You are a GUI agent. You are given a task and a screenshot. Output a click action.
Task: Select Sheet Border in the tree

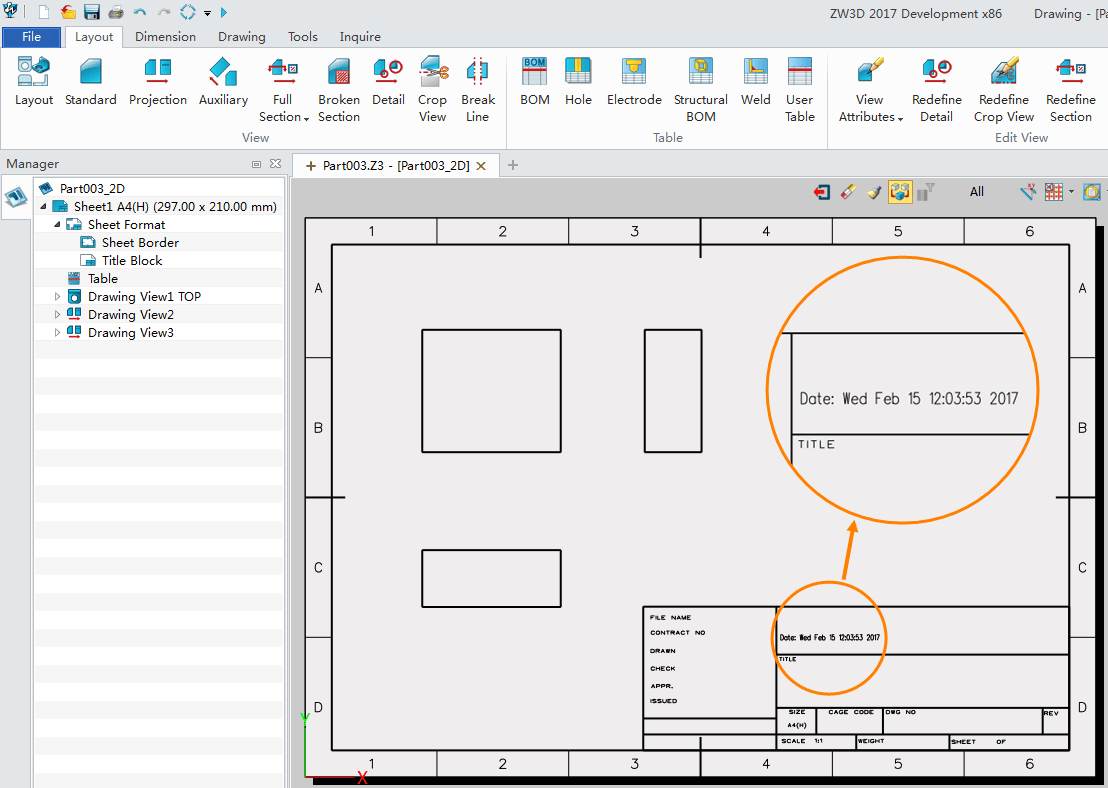click(140, 242)
